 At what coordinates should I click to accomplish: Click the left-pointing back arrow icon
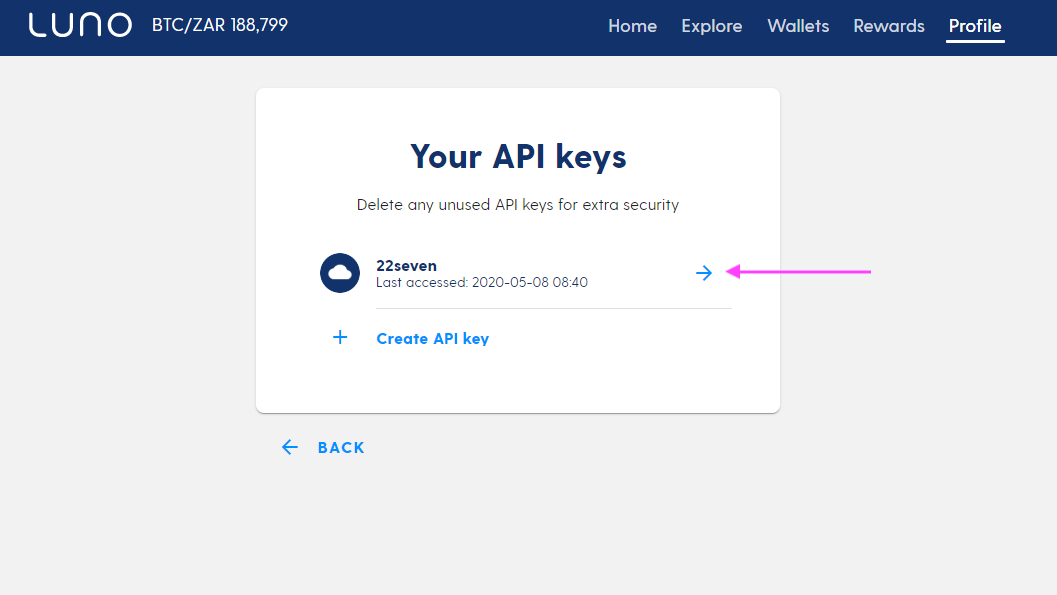pos(290,447)
